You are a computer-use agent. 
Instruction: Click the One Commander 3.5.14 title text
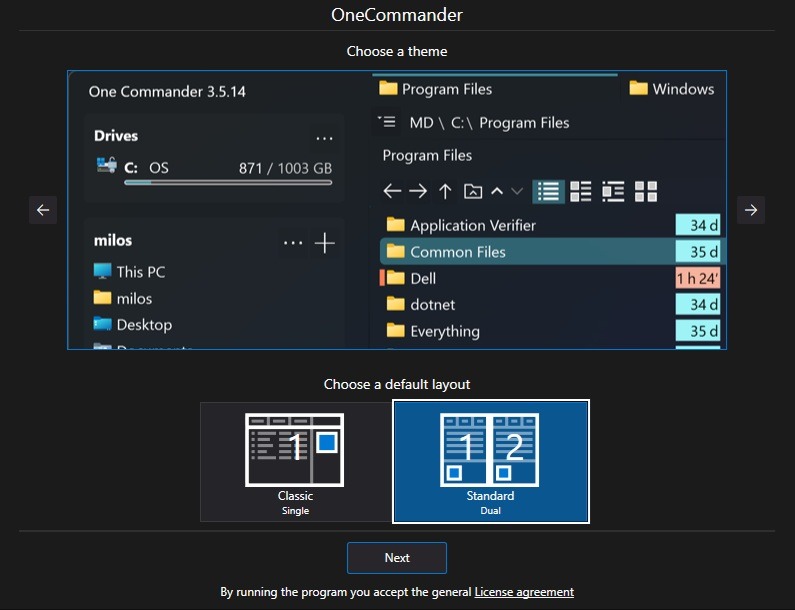[x=167, y=91]
